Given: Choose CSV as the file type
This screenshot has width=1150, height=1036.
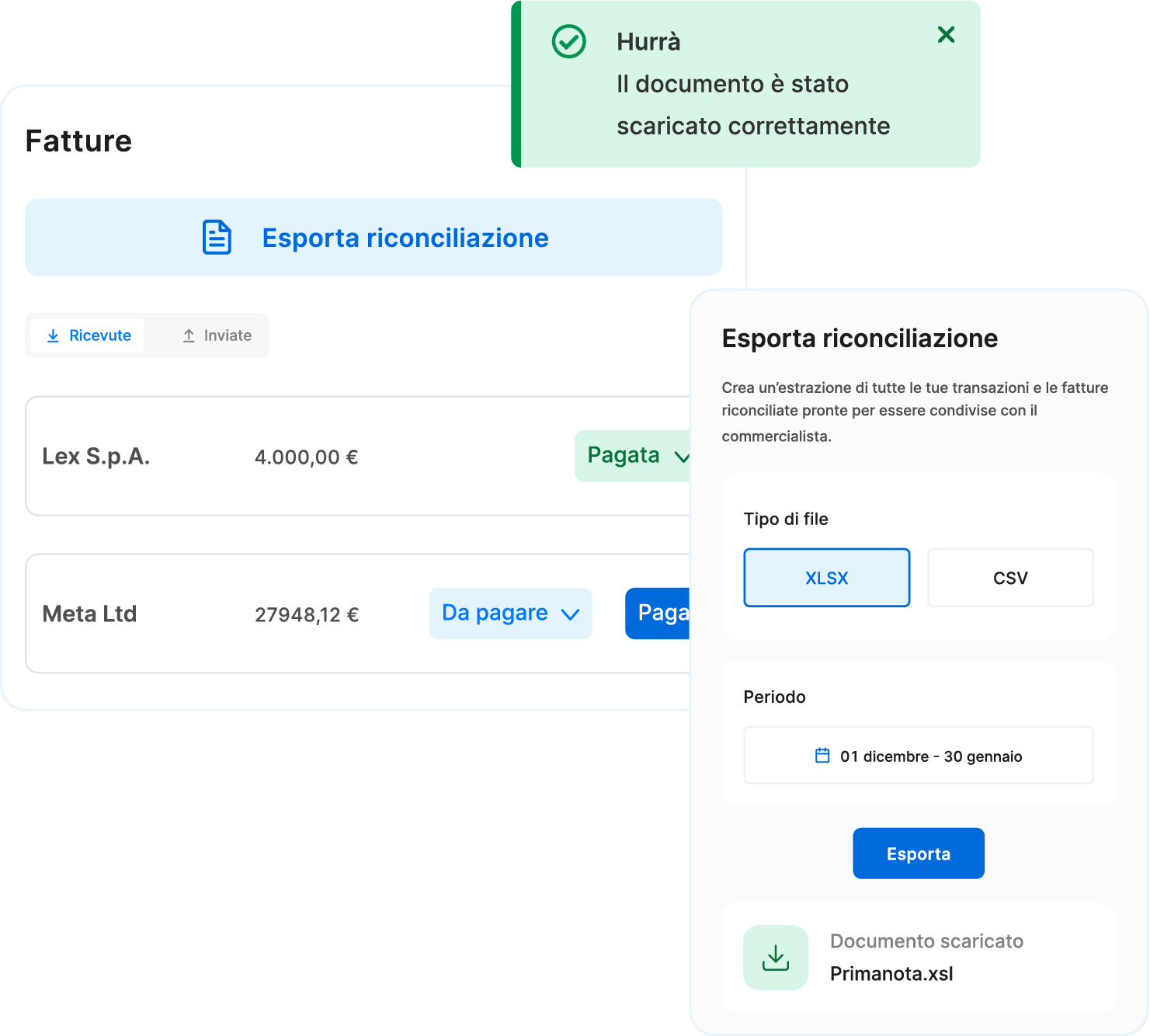Looking at the screenshot, I should click(1009, 578).
